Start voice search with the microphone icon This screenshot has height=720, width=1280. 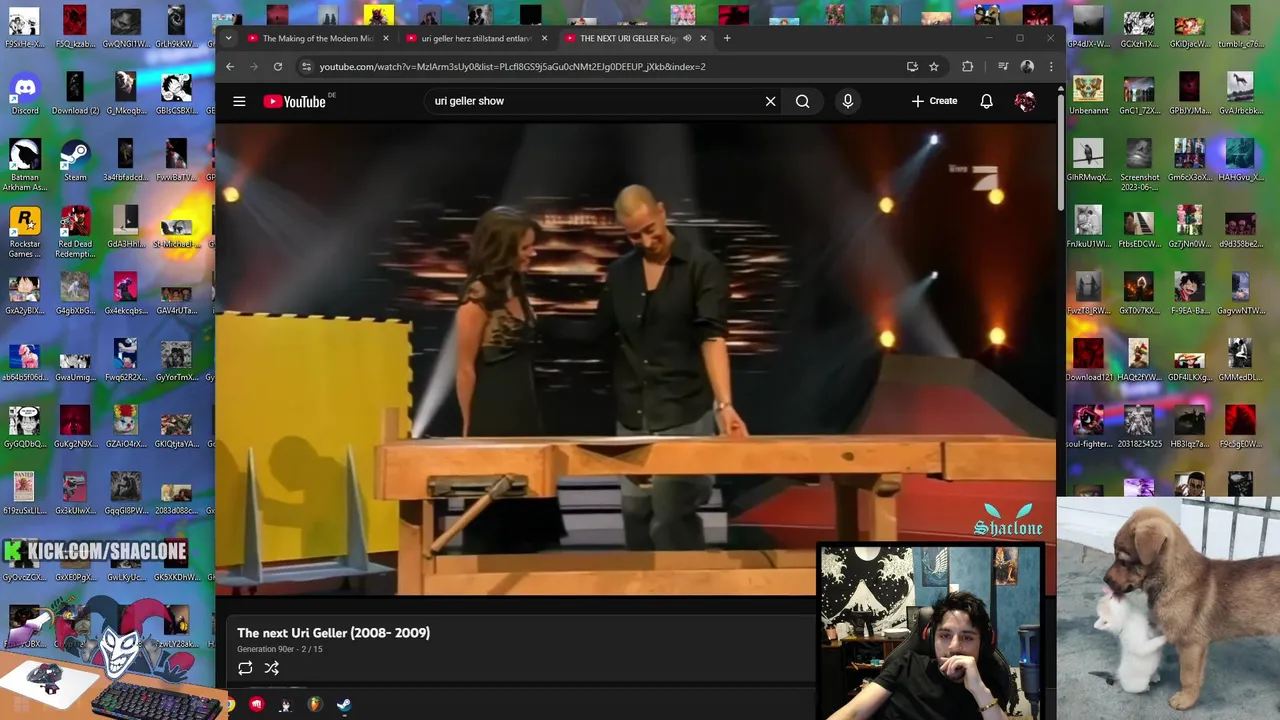(847, 101)
